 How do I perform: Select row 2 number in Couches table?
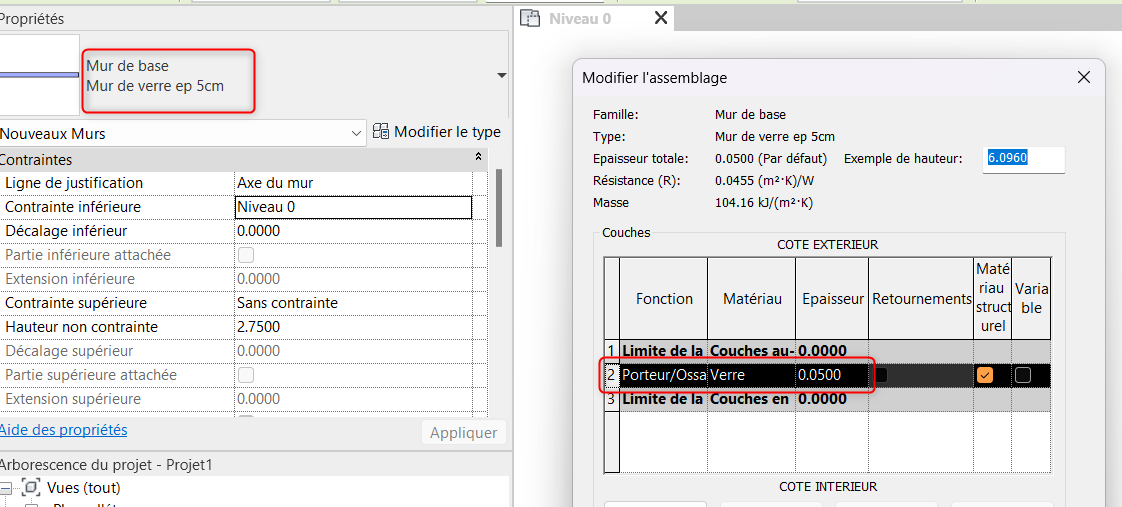point(611,375)
